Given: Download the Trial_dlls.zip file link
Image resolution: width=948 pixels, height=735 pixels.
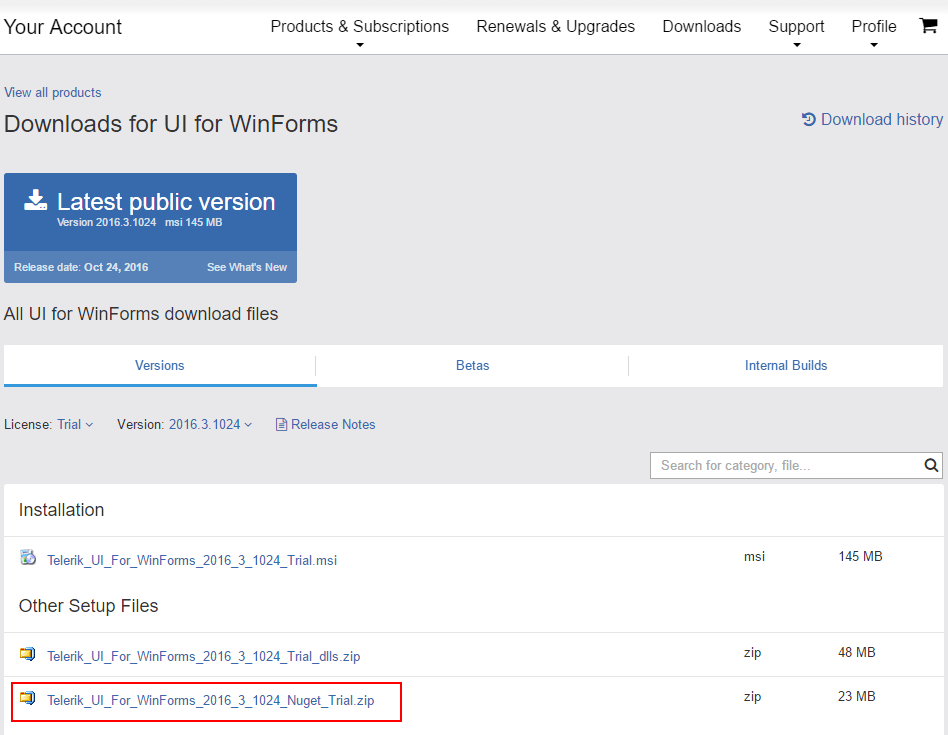Looking at the screenshot, I should [203, 656].
